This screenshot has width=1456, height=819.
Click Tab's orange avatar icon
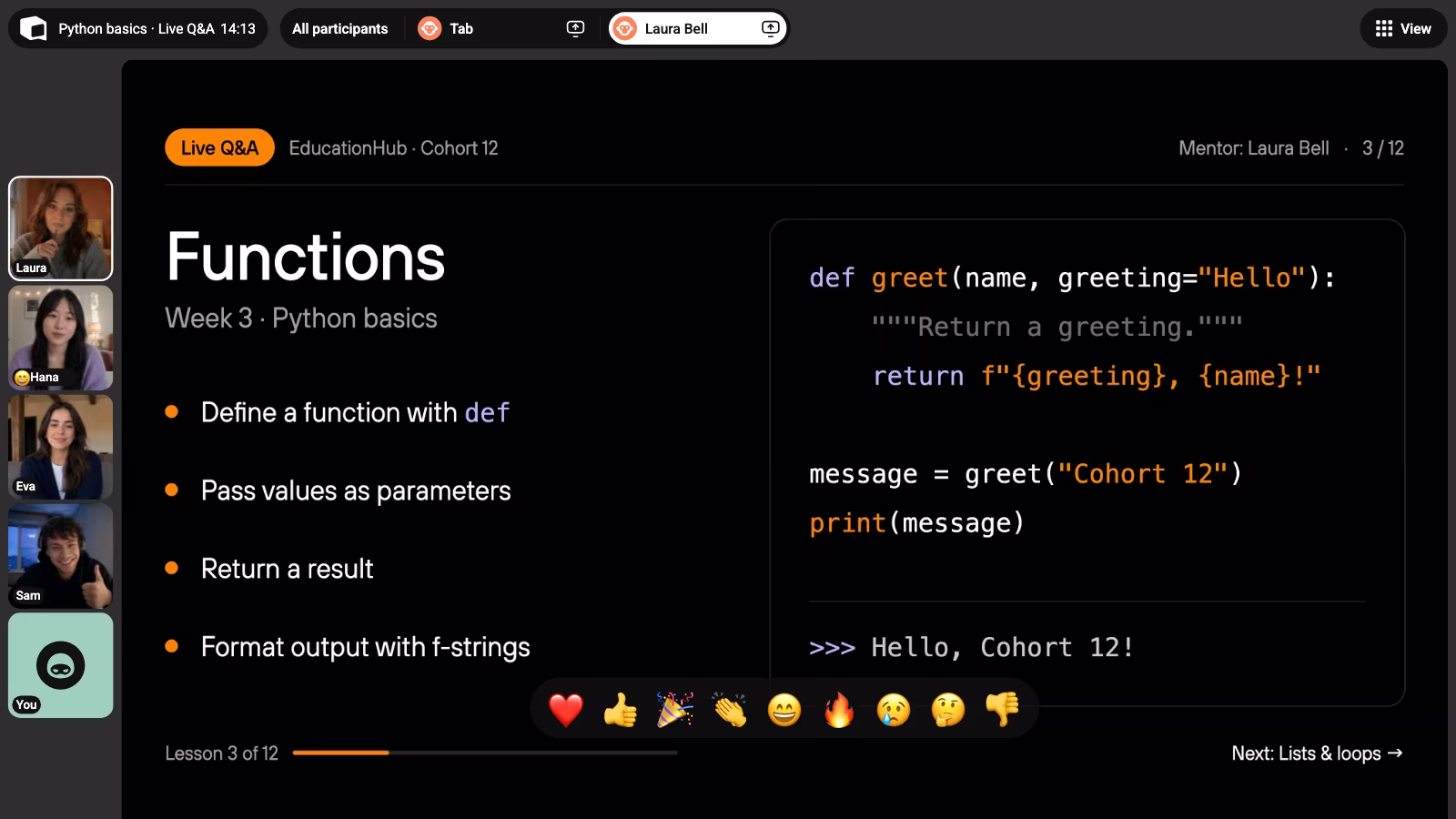click(430, 28)
